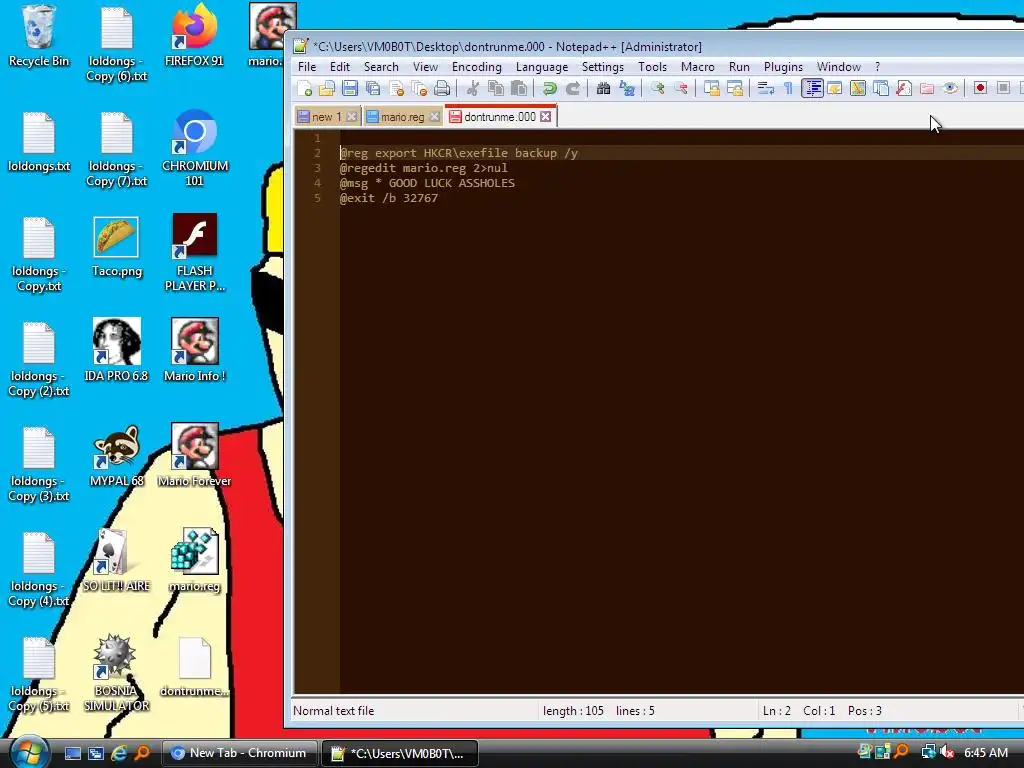This screenshot has width=1024, height=768.
Task: Close the mario.reg tab
Action: (x=435, y=117)
